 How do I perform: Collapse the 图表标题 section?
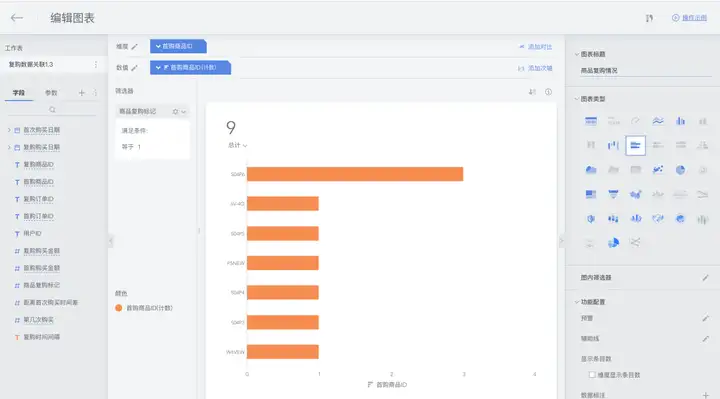577,54
